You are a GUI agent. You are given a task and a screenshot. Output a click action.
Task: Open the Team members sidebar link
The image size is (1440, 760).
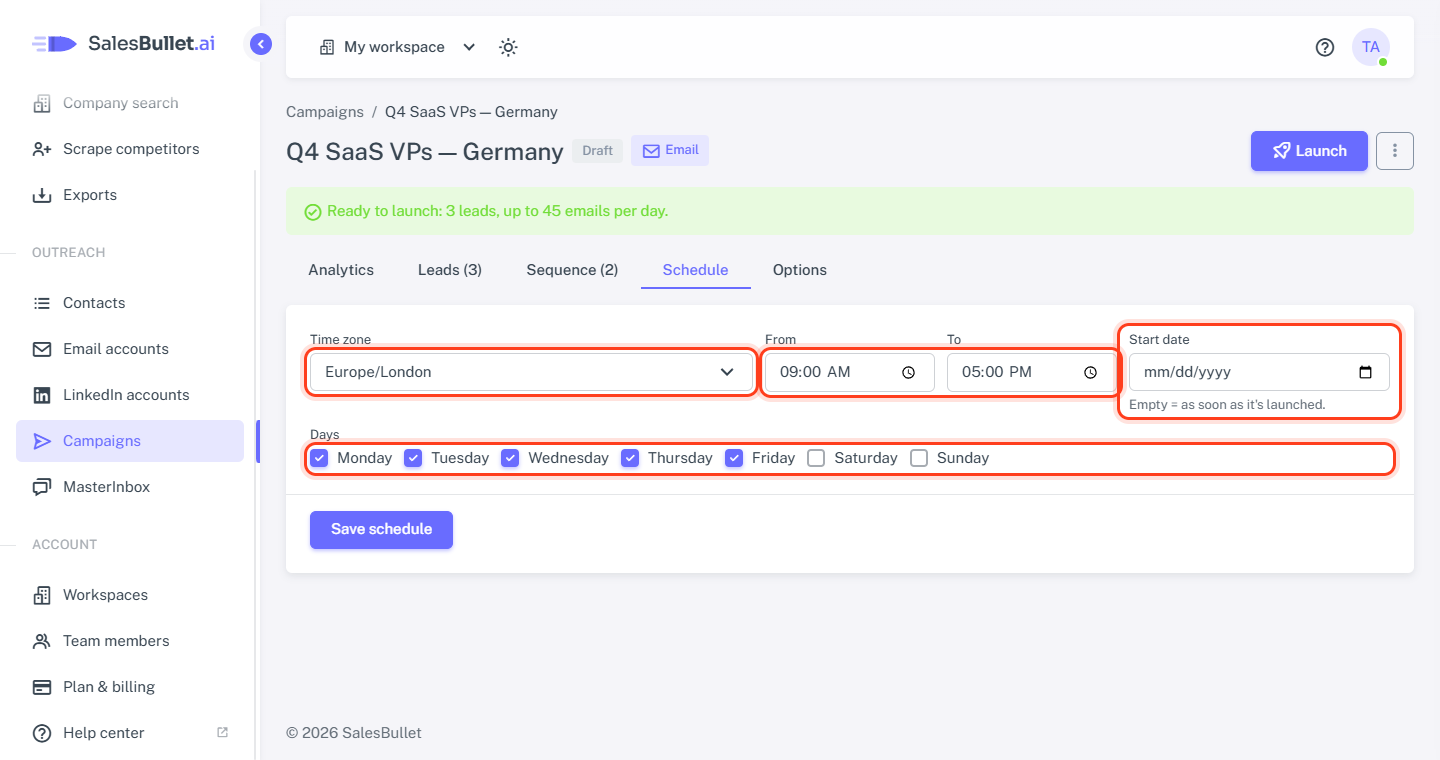[130, 641]
